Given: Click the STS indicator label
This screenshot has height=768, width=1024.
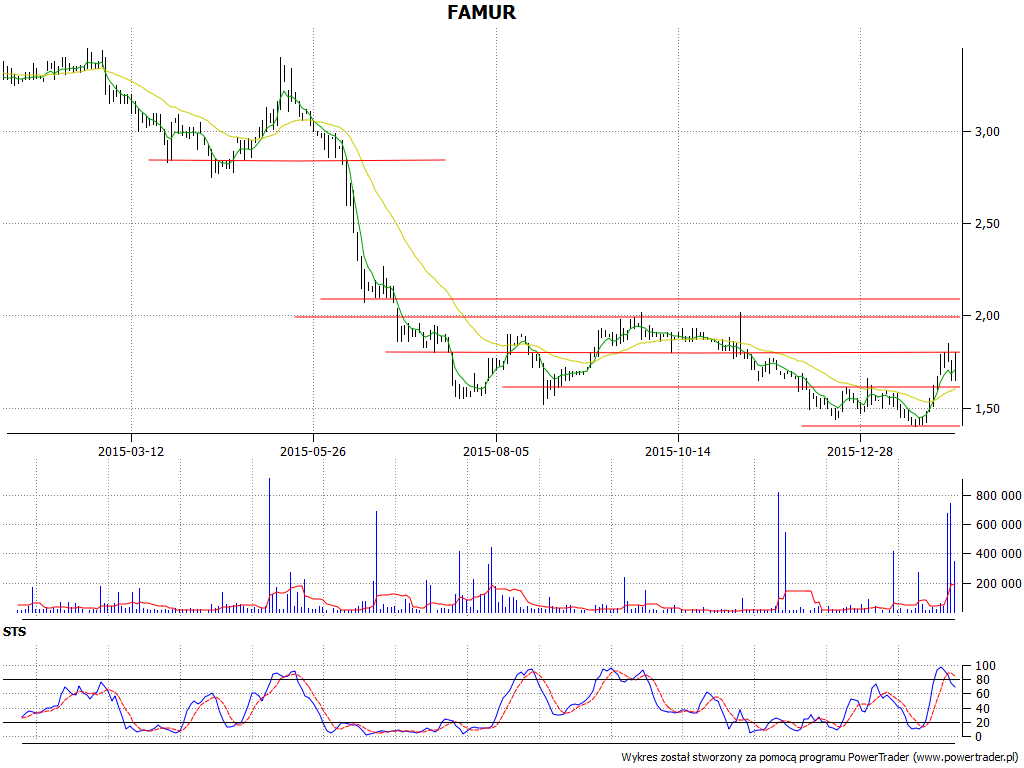Looking at the screenshot, I should click(14, 632).
